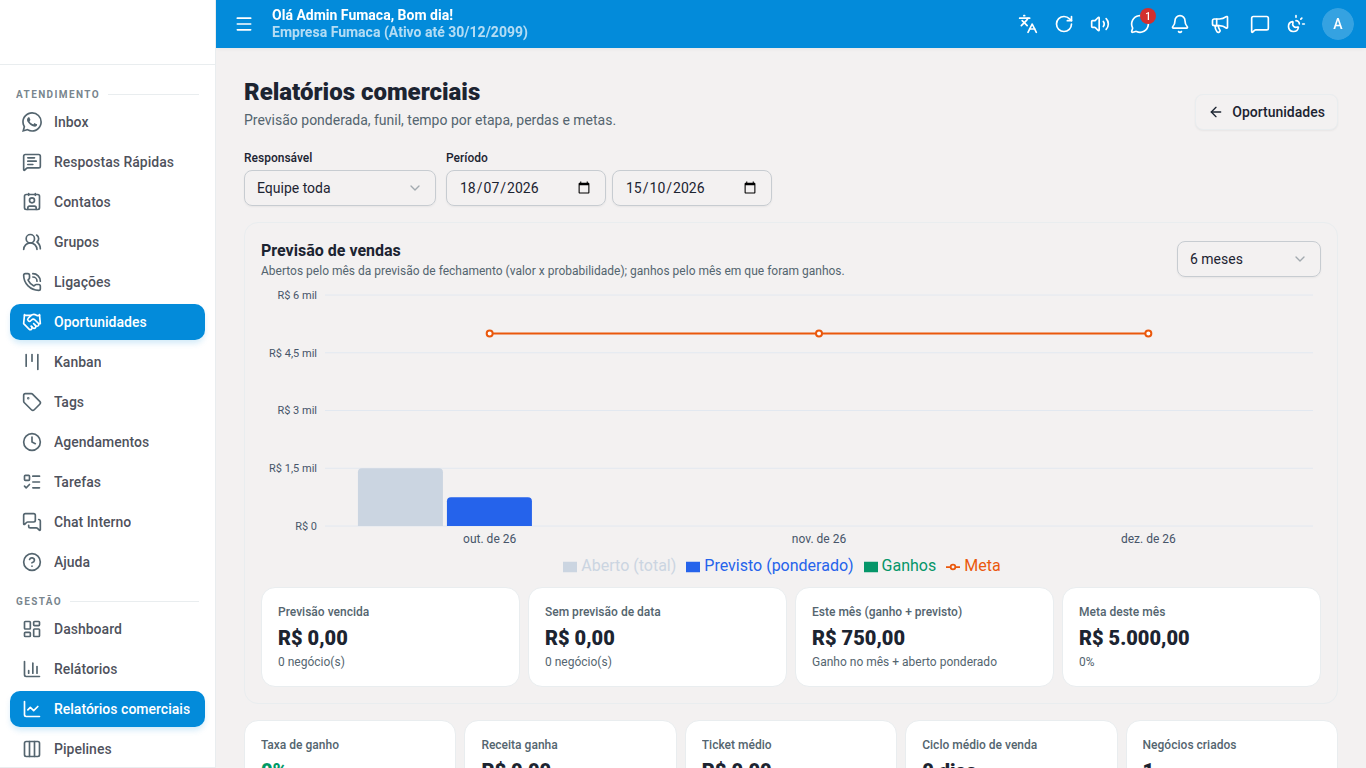Open the Admin avatar "A" menu
The width and height of the screenshot is (1366, 768).
1338,24
